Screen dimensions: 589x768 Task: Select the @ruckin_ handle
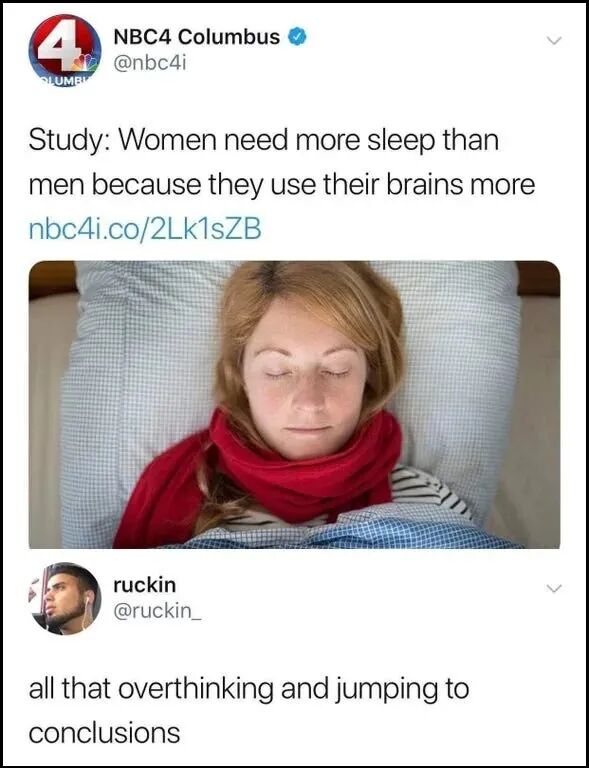click(x=157, y=610)
